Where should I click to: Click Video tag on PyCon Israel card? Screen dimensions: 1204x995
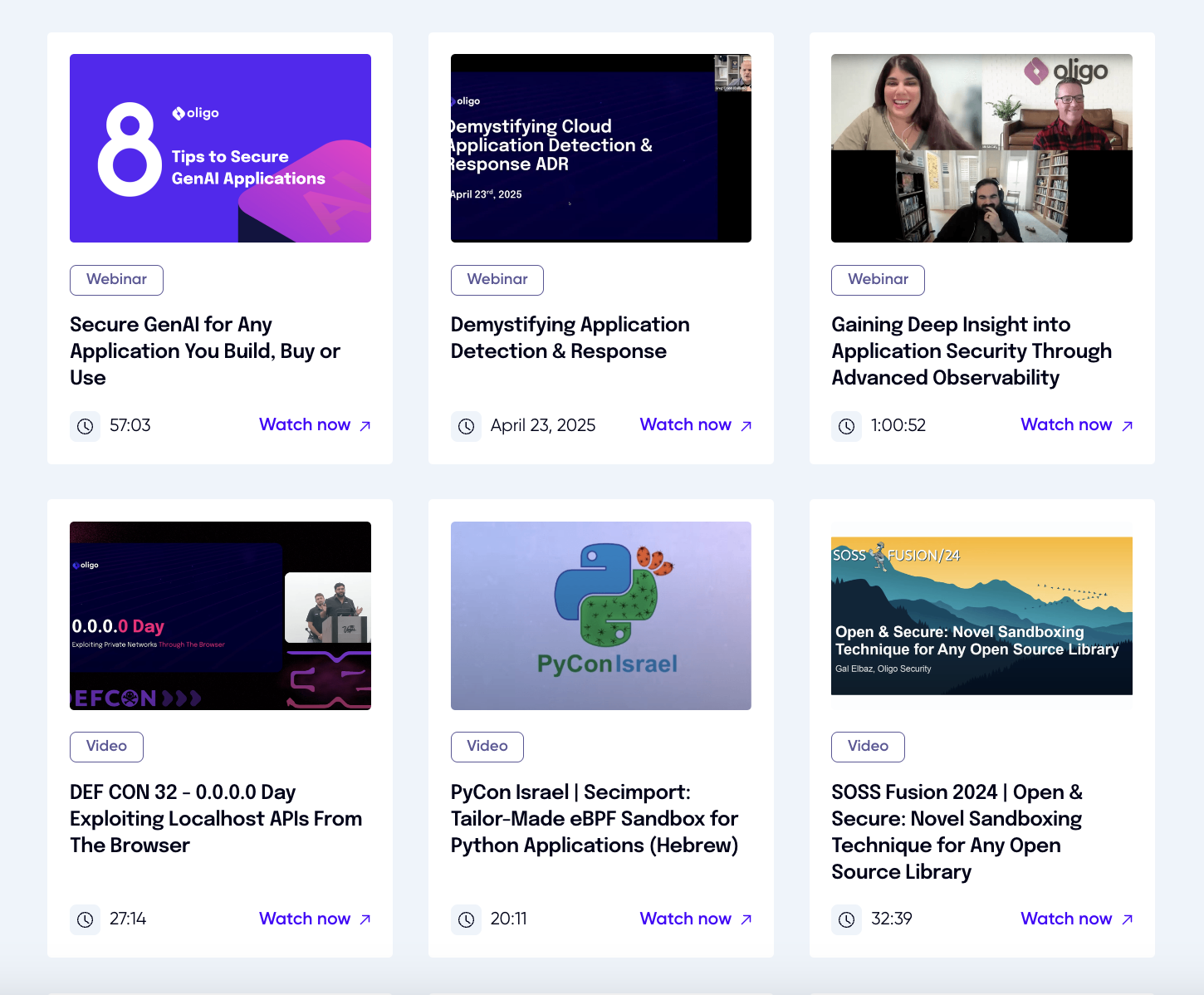(x=487, y=747)
